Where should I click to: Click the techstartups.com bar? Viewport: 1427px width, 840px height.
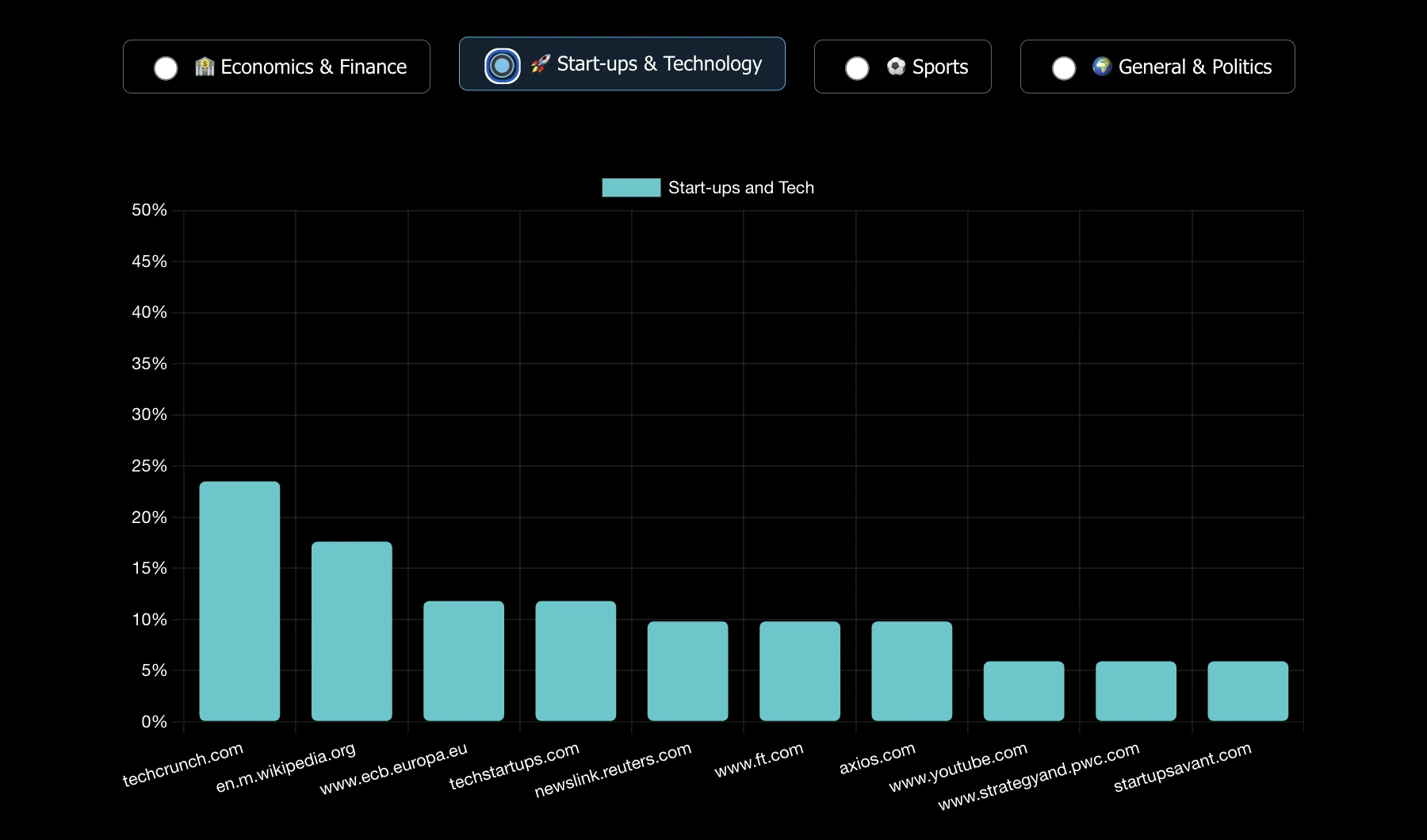click(576, 661)
